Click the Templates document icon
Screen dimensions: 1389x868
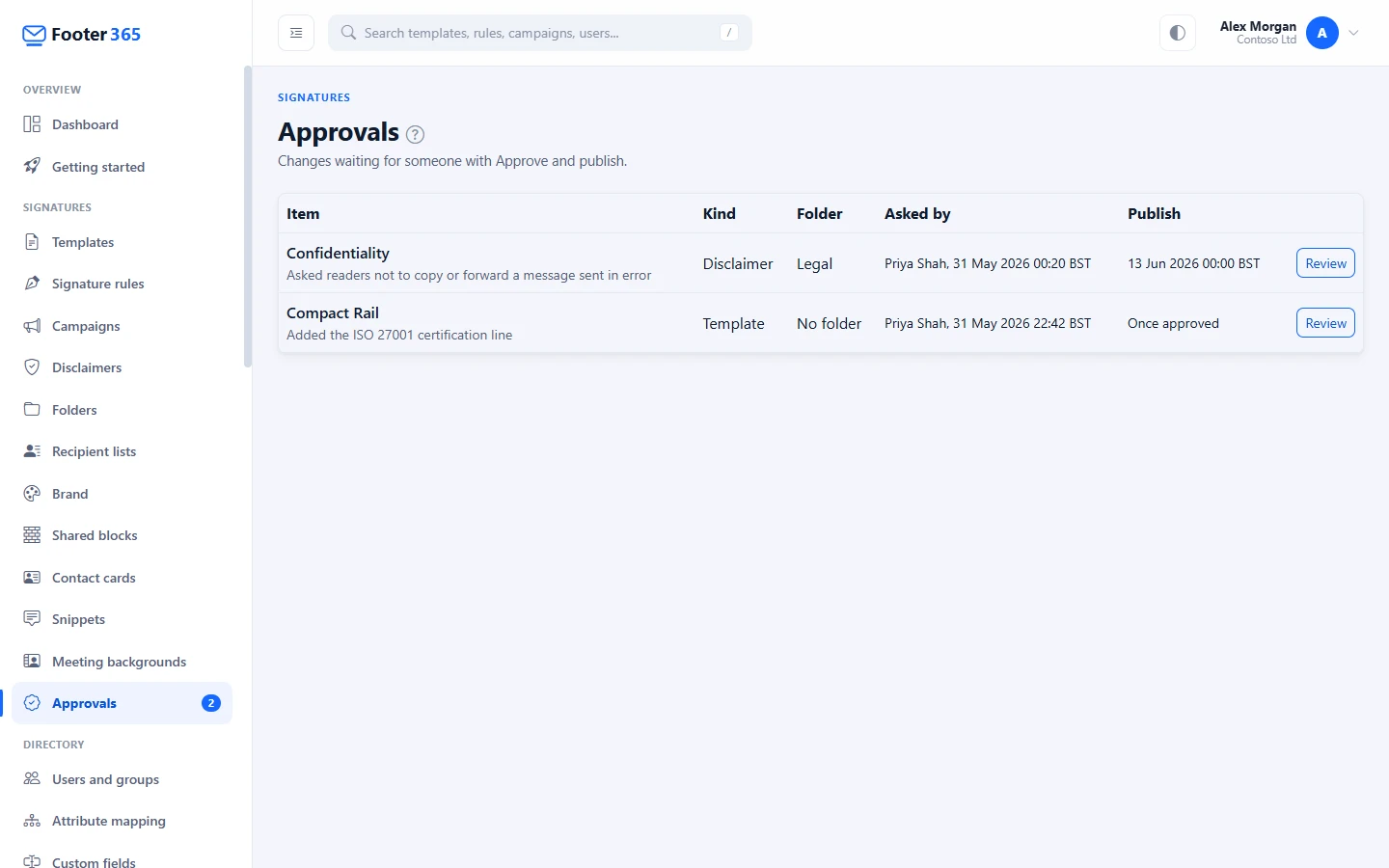(32, 242)
